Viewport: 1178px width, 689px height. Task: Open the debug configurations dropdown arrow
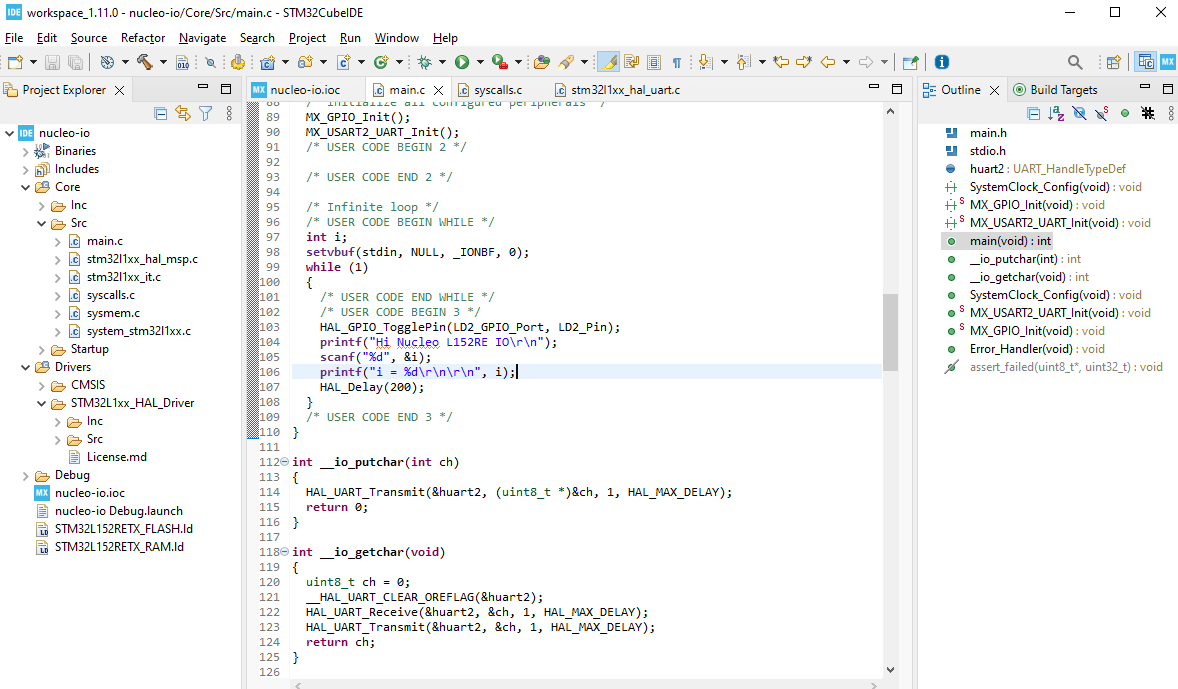point(442,62)
